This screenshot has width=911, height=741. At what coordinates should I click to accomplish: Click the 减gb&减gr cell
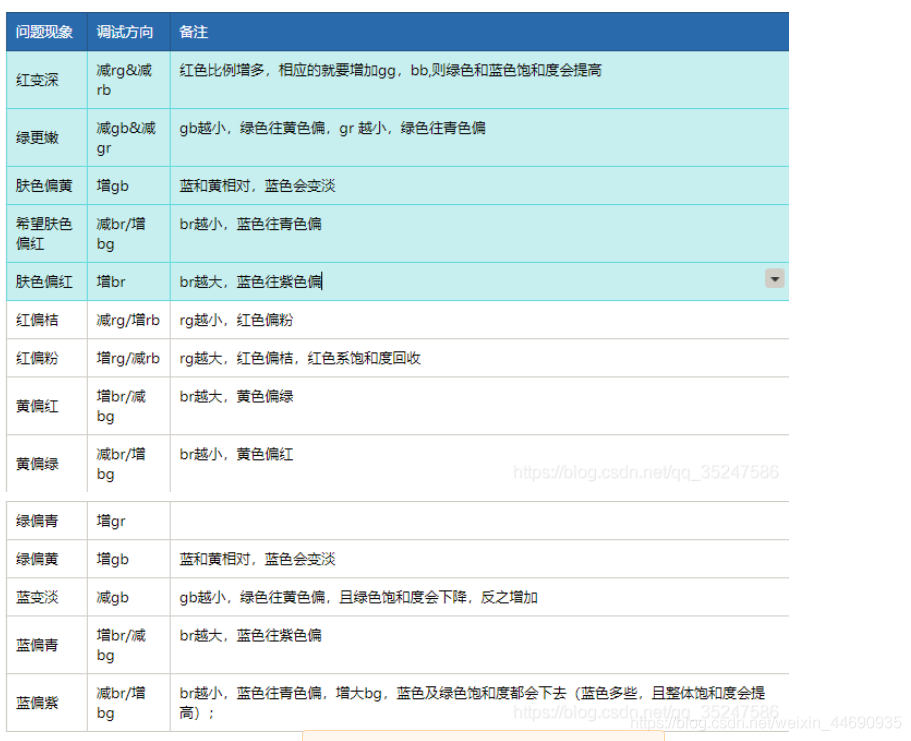tap(126, 138)
